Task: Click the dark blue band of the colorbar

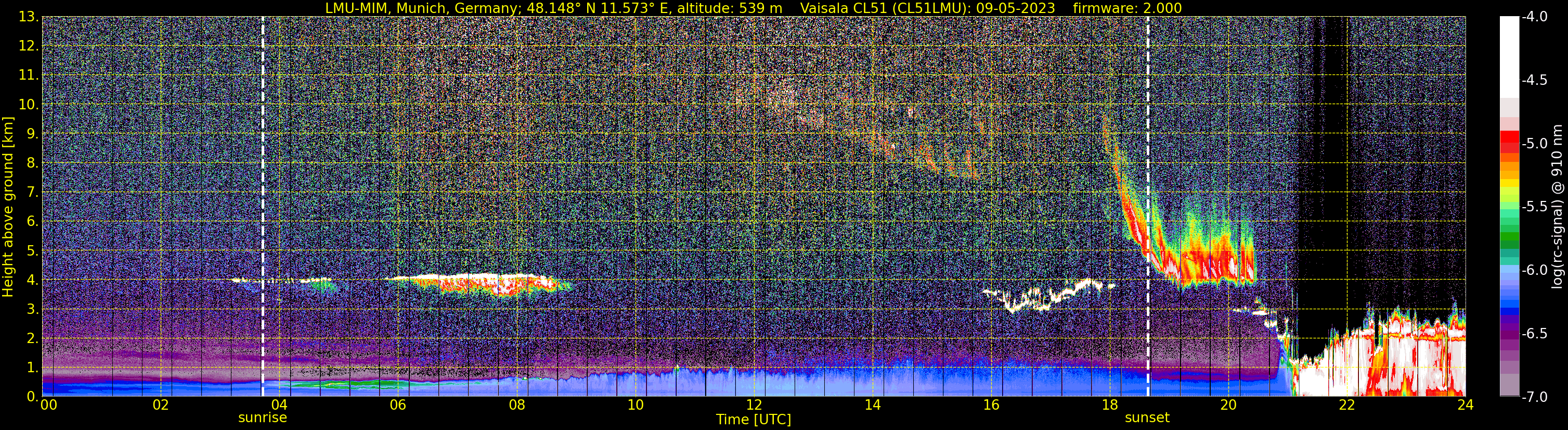Action: pos(1509,311)
